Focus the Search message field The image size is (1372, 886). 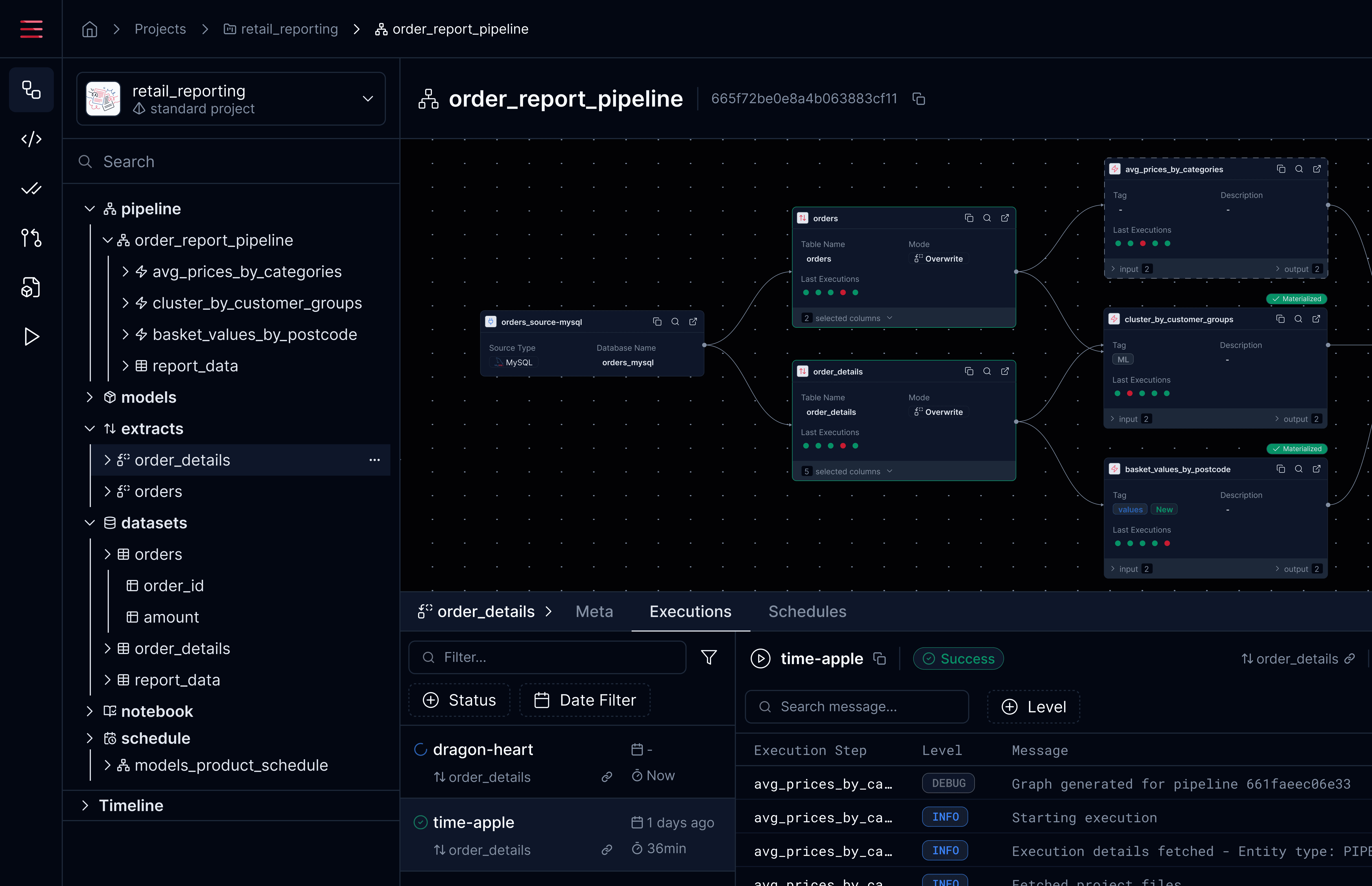(x=857, y=707)
